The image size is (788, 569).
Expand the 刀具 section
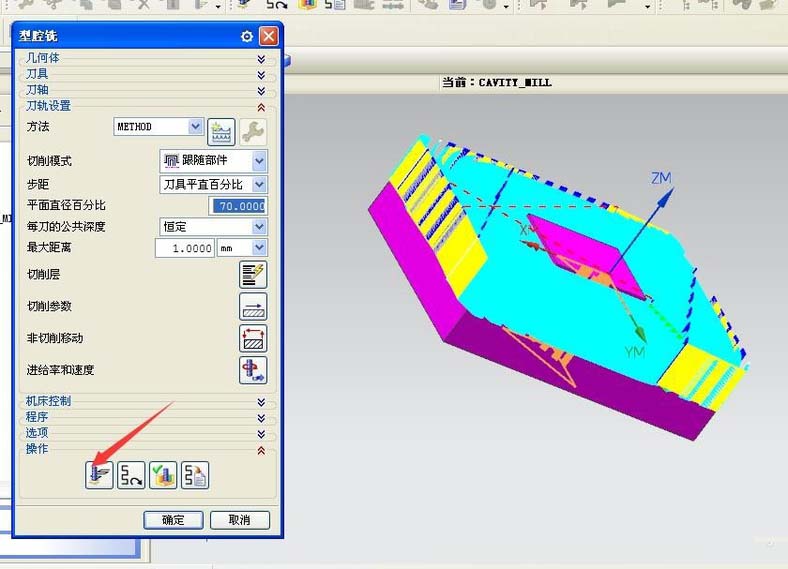[261, 75]
